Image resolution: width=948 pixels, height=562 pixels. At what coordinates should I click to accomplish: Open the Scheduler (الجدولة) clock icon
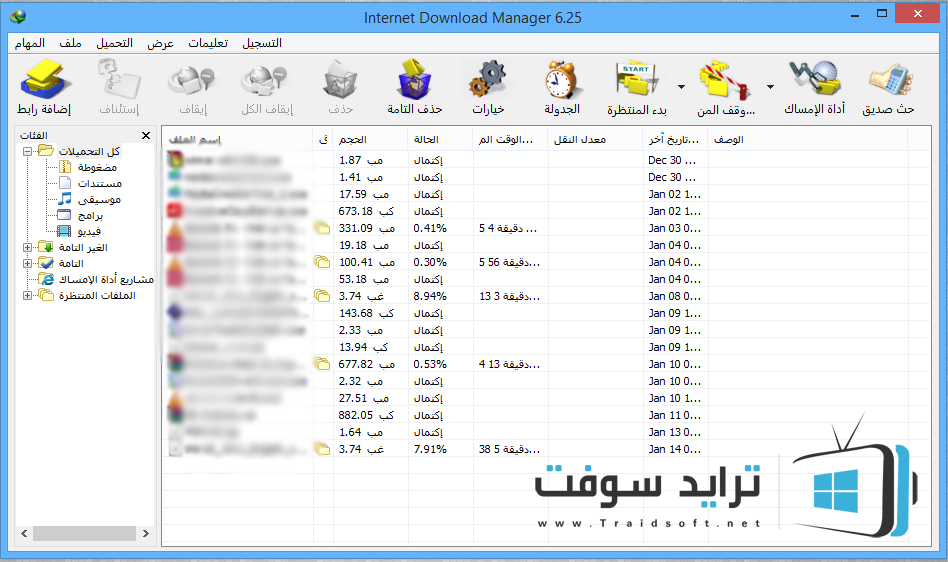562,80
